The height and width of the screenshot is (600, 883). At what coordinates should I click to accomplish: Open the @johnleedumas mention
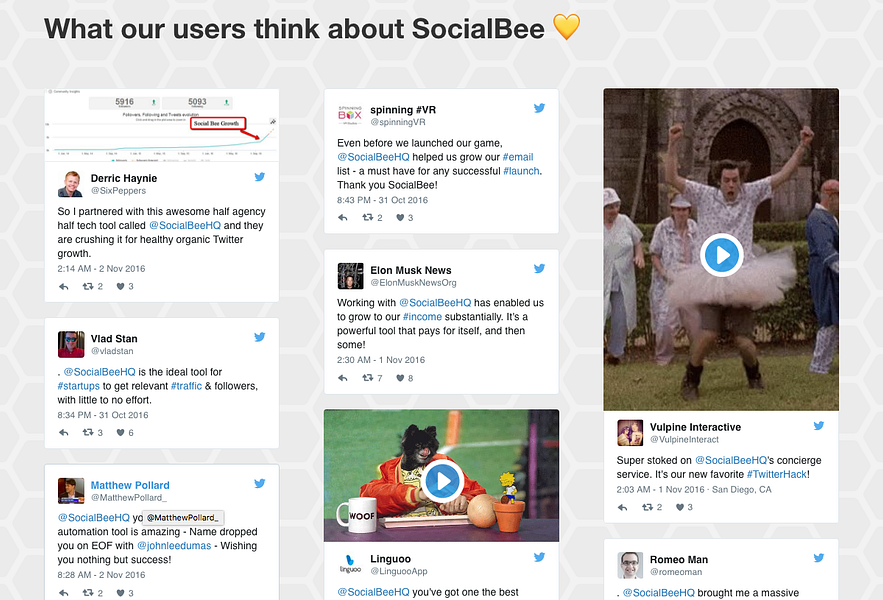coord(174,546)
